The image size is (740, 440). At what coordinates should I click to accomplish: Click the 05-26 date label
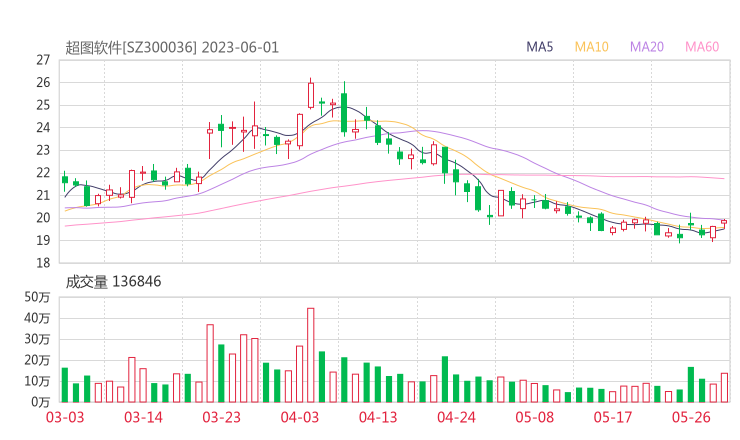691,417
